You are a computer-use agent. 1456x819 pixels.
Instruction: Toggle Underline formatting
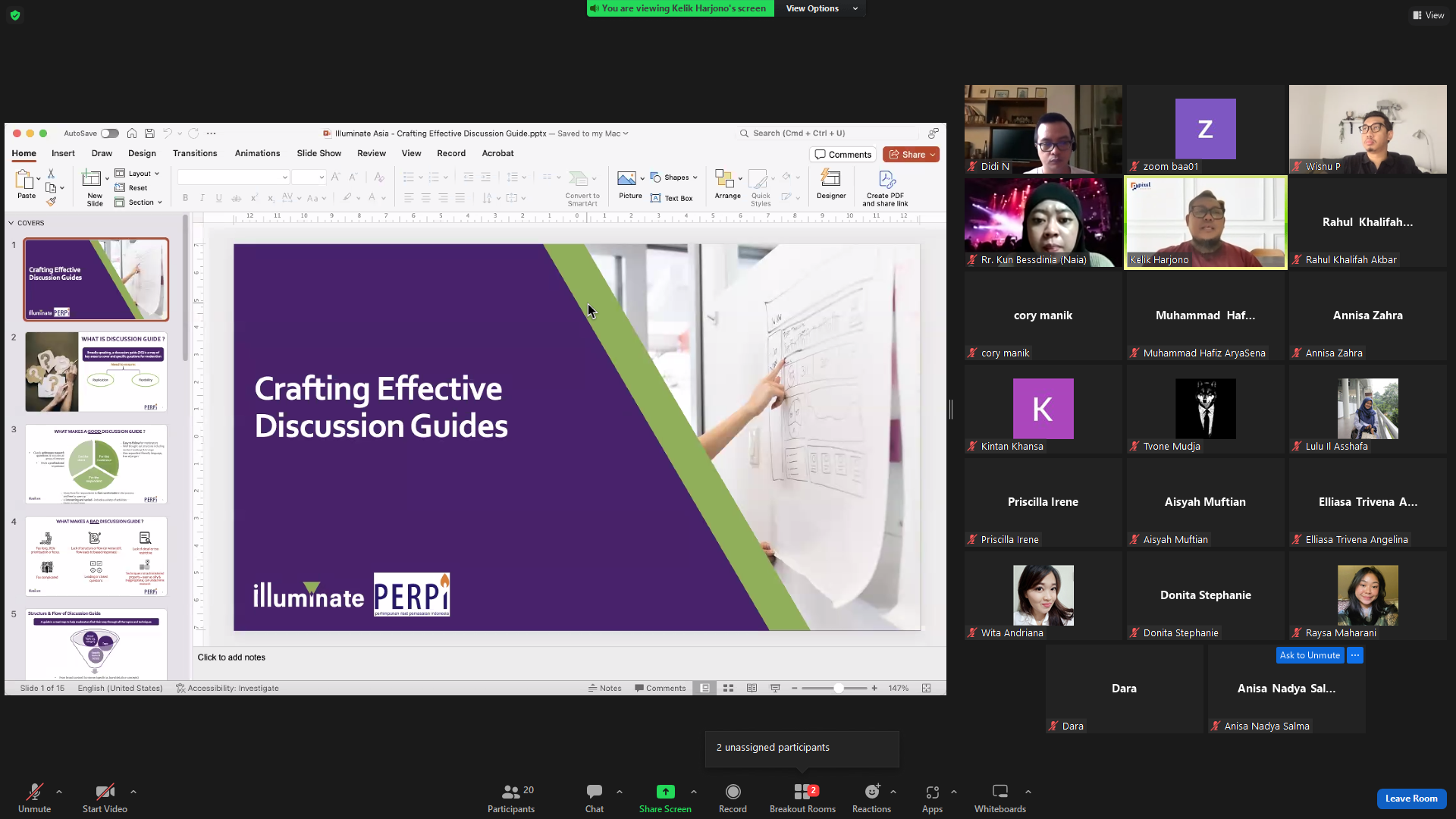[x=219, y=198]
